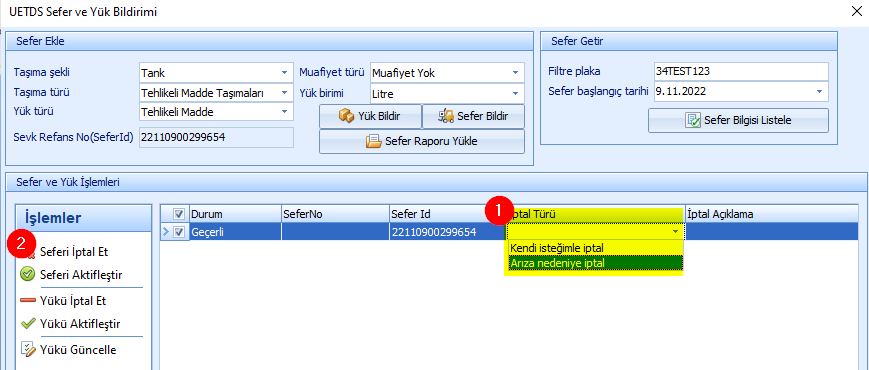Click the forklift icon on Sefer Bildir
Viewport: 869px width, 370px height.
(446, 116)
